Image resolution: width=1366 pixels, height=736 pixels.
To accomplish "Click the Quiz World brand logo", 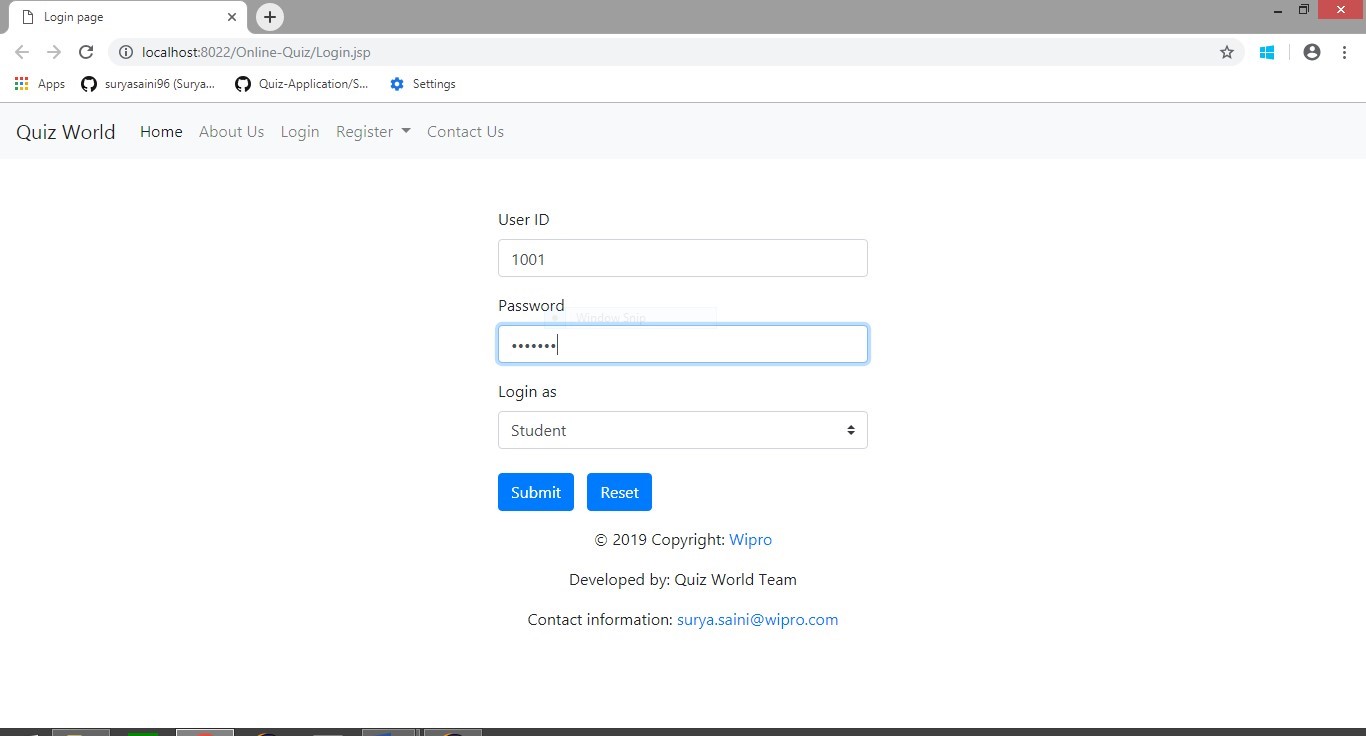I will (x=66, y=132).
